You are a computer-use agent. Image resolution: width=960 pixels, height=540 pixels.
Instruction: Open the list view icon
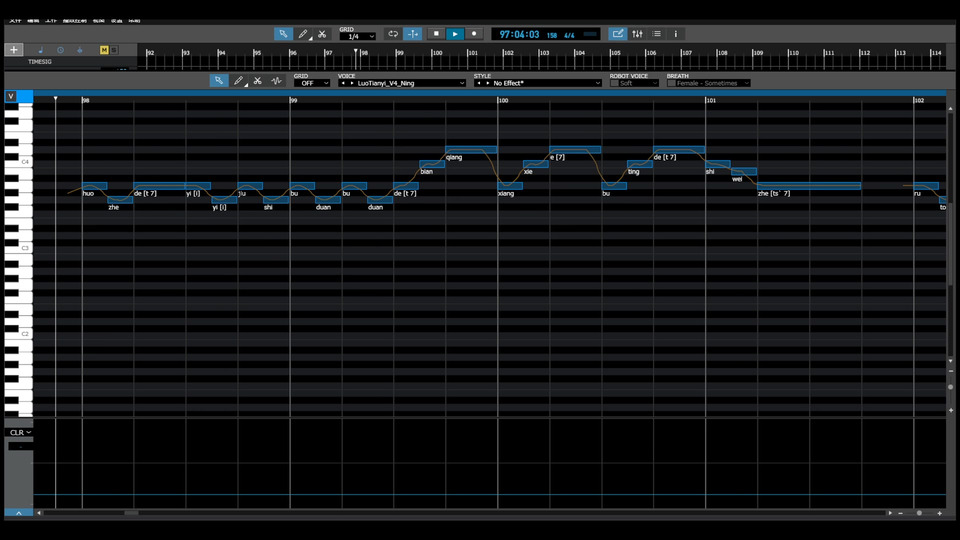pyautogui.click(x=656, y=34)
